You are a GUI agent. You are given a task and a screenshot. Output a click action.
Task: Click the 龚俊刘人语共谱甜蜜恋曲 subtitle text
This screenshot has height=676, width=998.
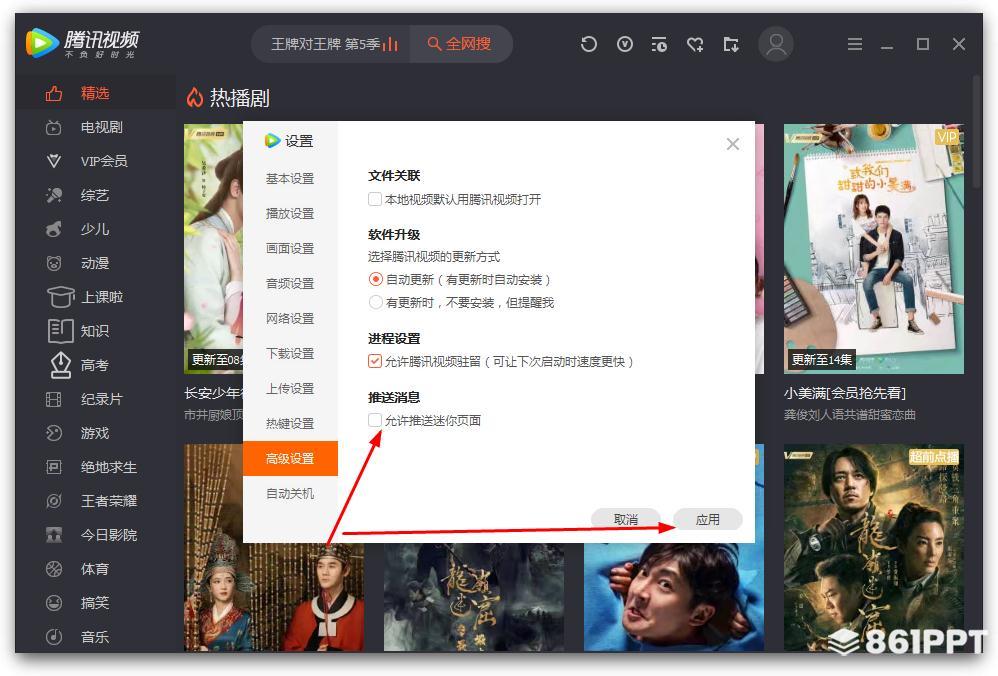tap(850, 414)
